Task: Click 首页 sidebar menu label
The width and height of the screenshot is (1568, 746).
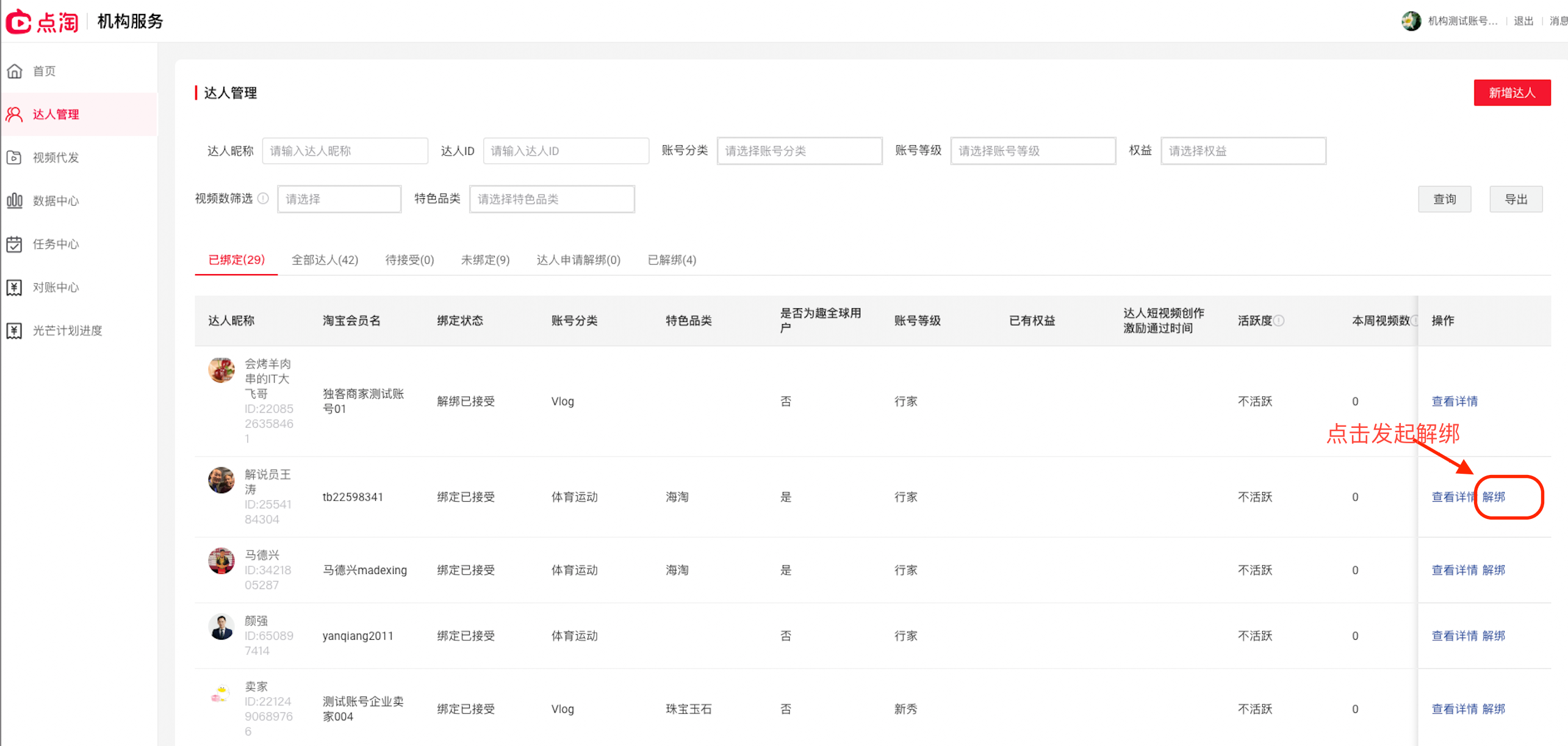Action: pos(44,71)
